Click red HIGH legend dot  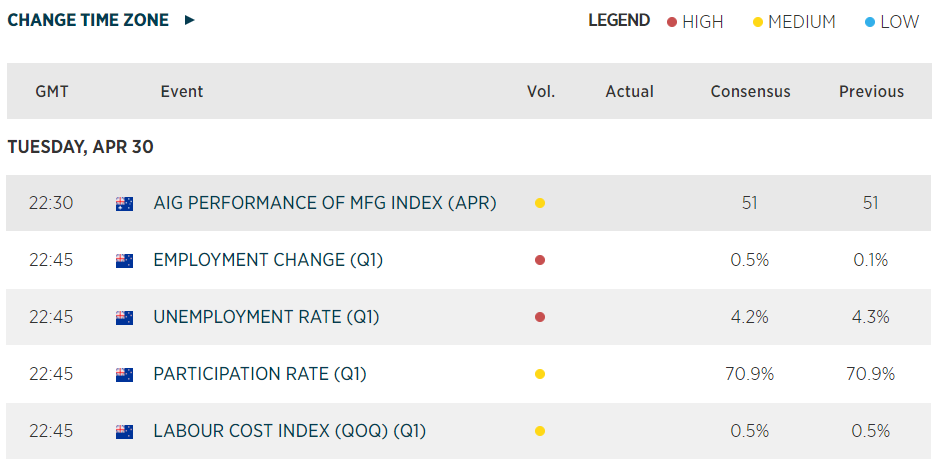672,22
